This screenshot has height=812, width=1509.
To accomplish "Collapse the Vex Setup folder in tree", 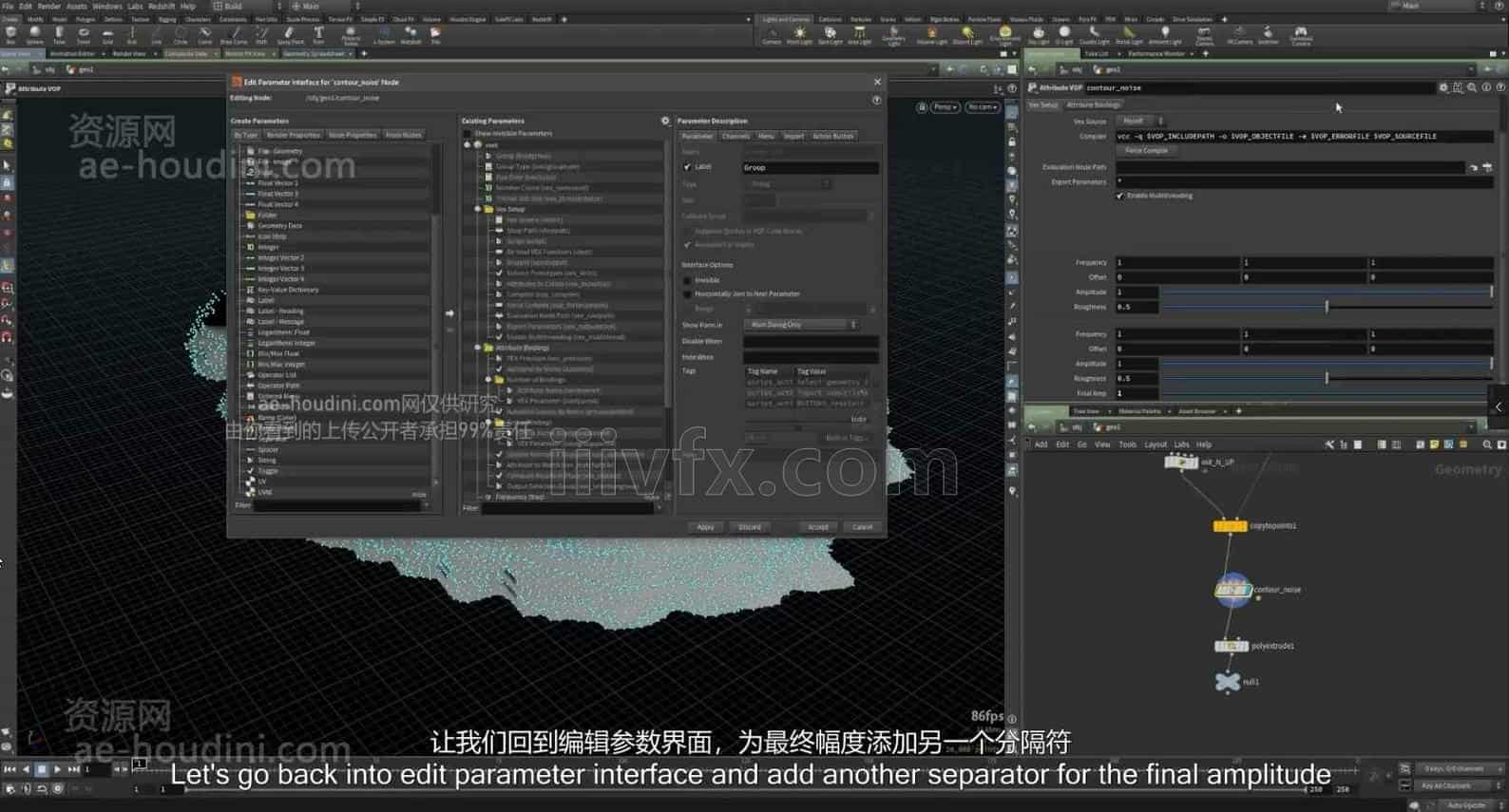I will 478,209.
